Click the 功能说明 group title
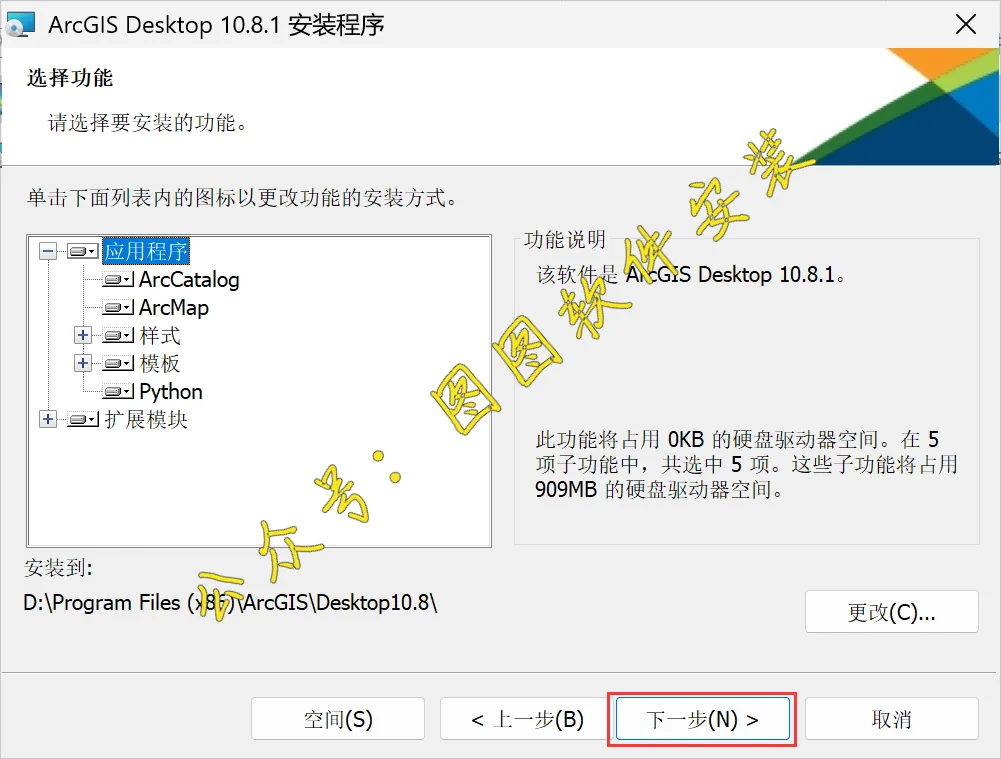The image size is (1001, 759). point(565,239)
